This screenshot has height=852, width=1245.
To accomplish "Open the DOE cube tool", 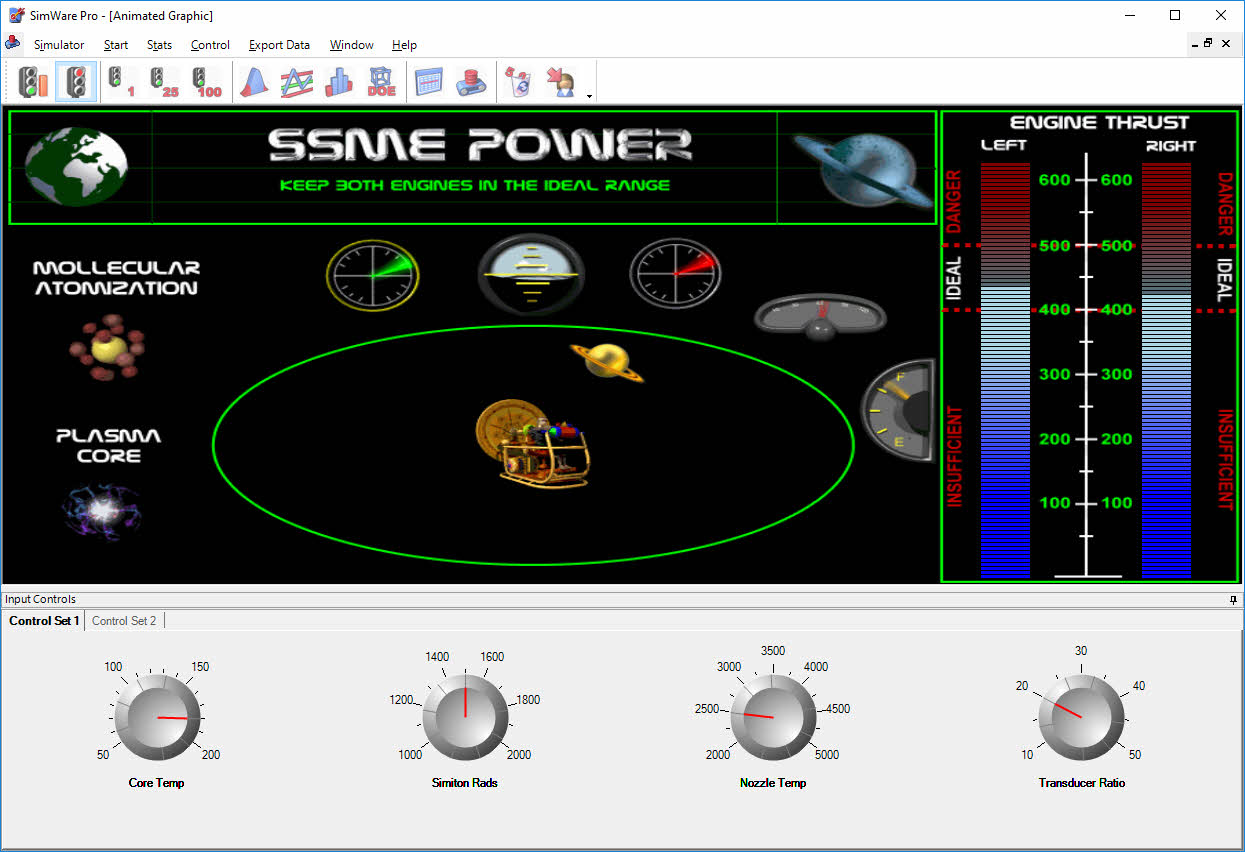I will coord(381,81).
